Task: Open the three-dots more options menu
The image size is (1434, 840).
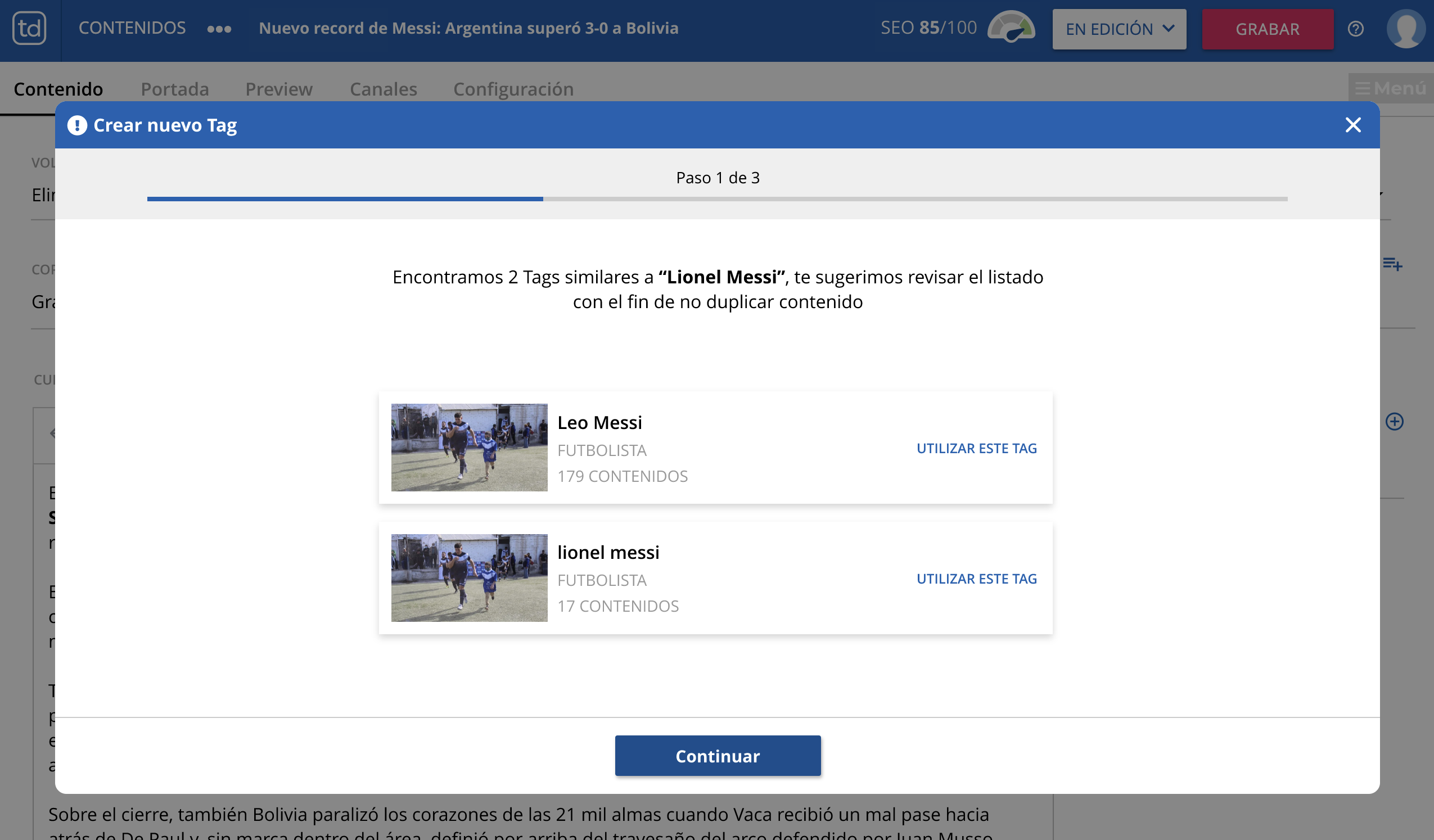Action: click(219, 29)
